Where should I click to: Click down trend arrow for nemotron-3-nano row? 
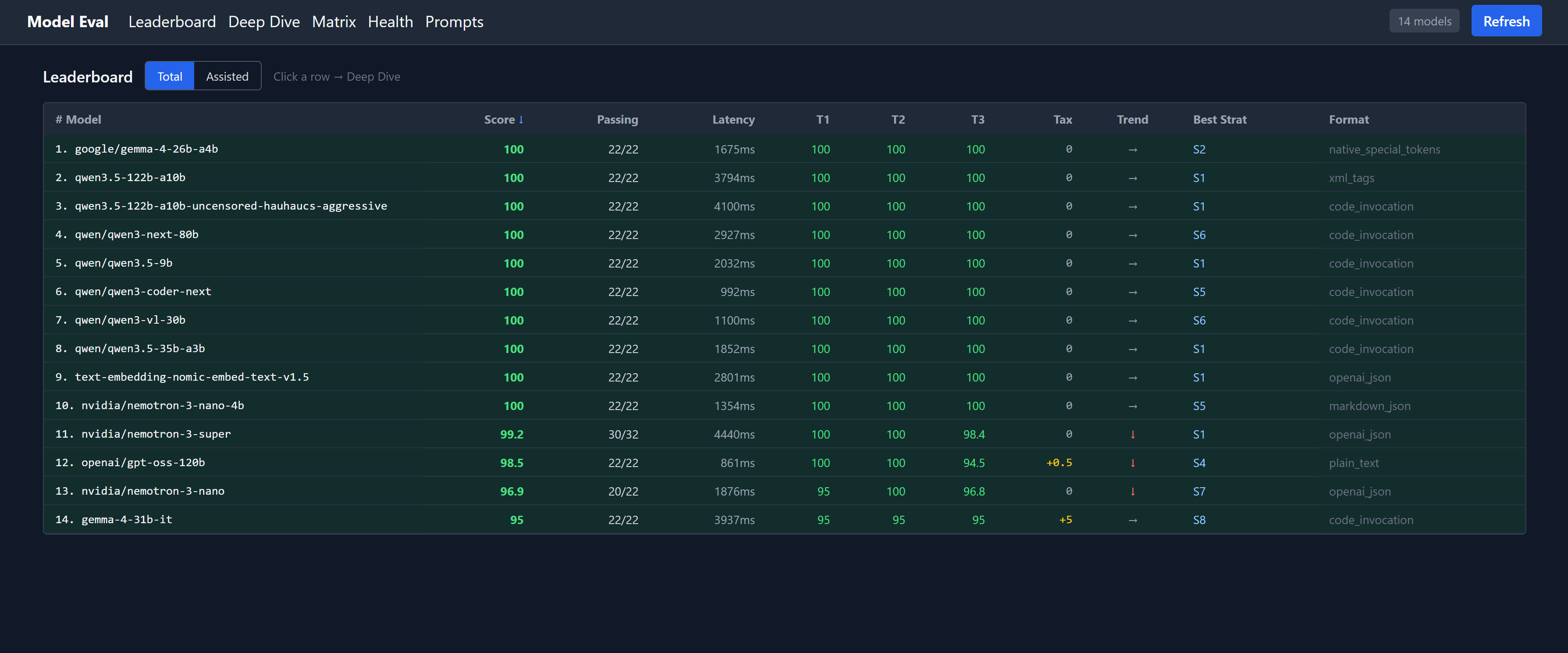point(1132,492)
